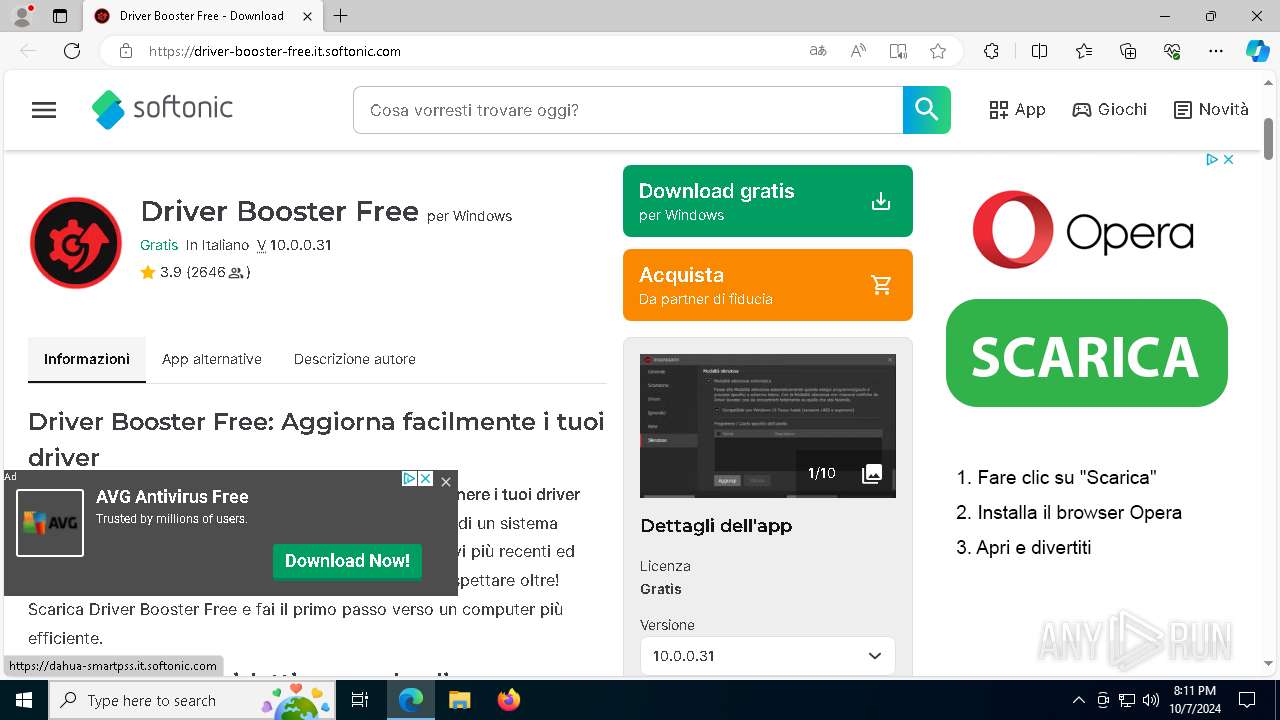Screen dimensions: 1280x720
Task: Close the AVG Antivirus ad popup
Action: click(x=446, y=481)
